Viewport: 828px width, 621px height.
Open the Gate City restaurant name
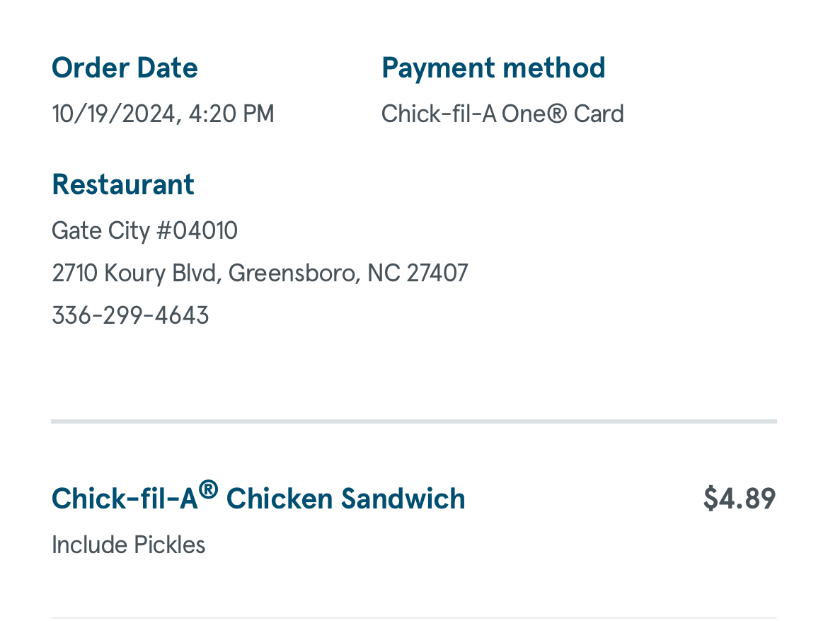(x=100, y=231)
